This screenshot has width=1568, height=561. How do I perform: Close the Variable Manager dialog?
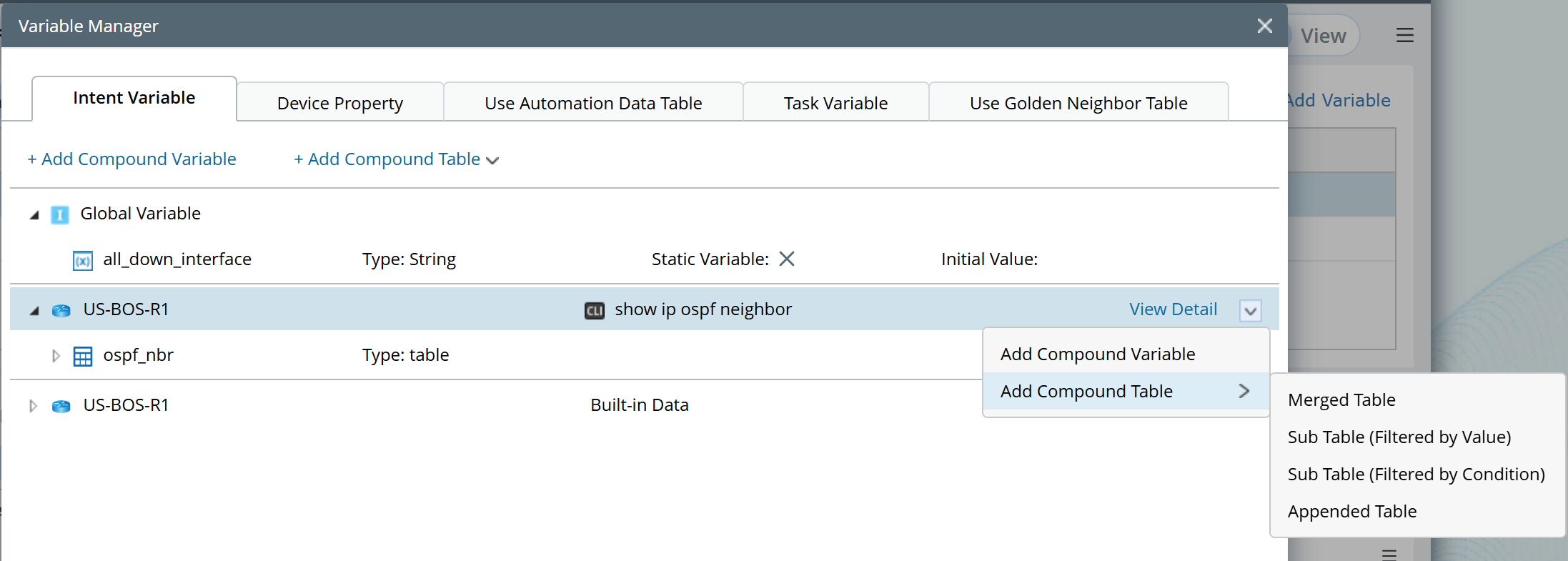[x=1264, y=26]
